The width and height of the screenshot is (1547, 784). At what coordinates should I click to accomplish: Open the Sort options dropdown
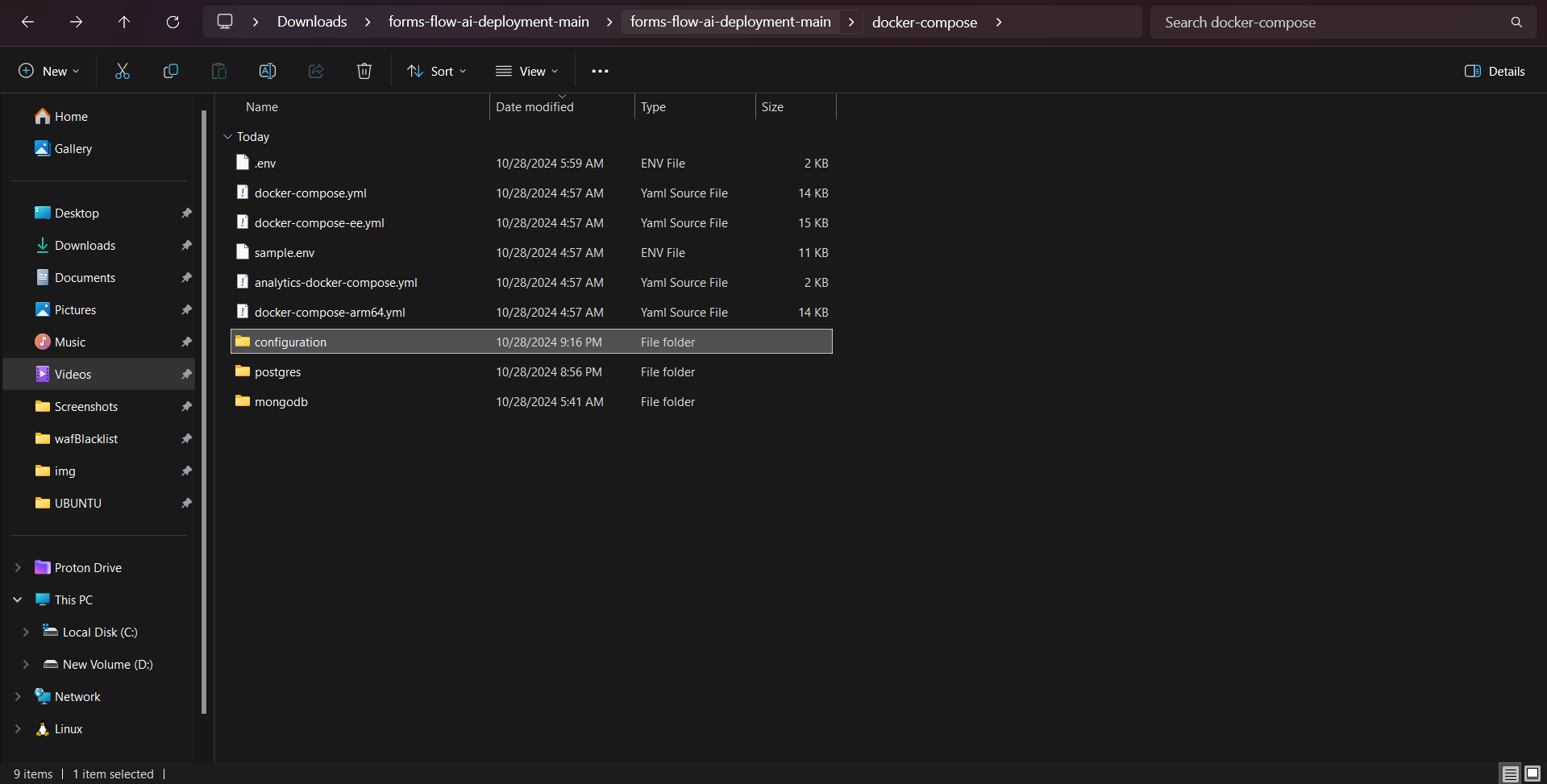[436, 71]
